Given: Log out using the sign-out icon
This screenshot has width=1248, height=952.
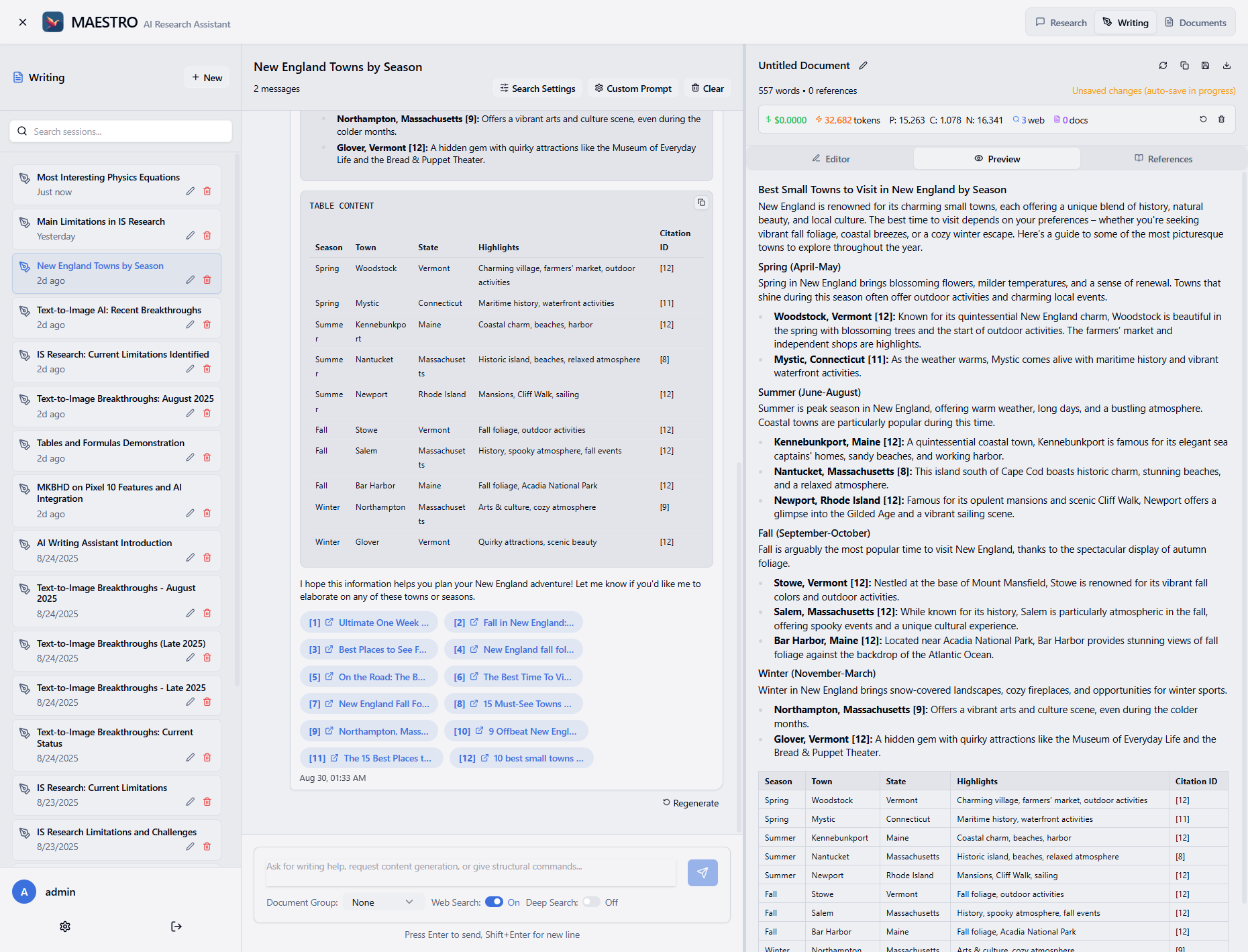Looking at the screenshot, I should pyautogui.click(x=176, y=927).
